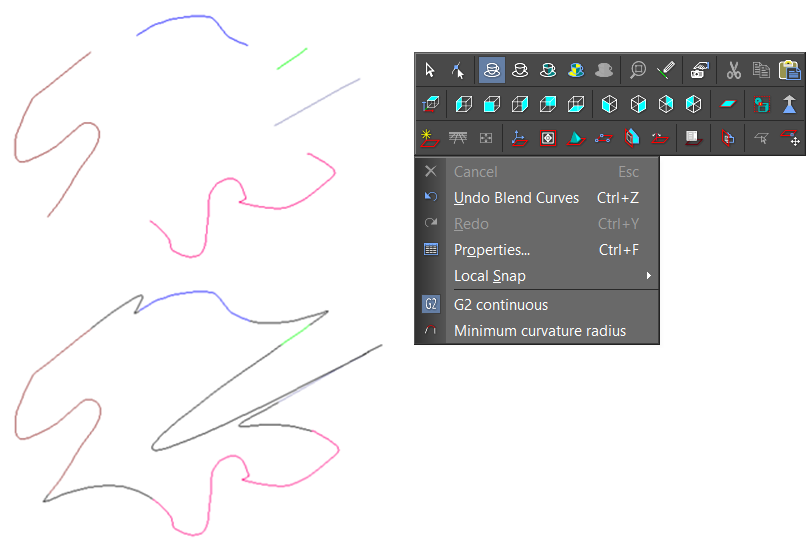Select cube view with top face cyan

pyautogui.click(x=548, y=104)
